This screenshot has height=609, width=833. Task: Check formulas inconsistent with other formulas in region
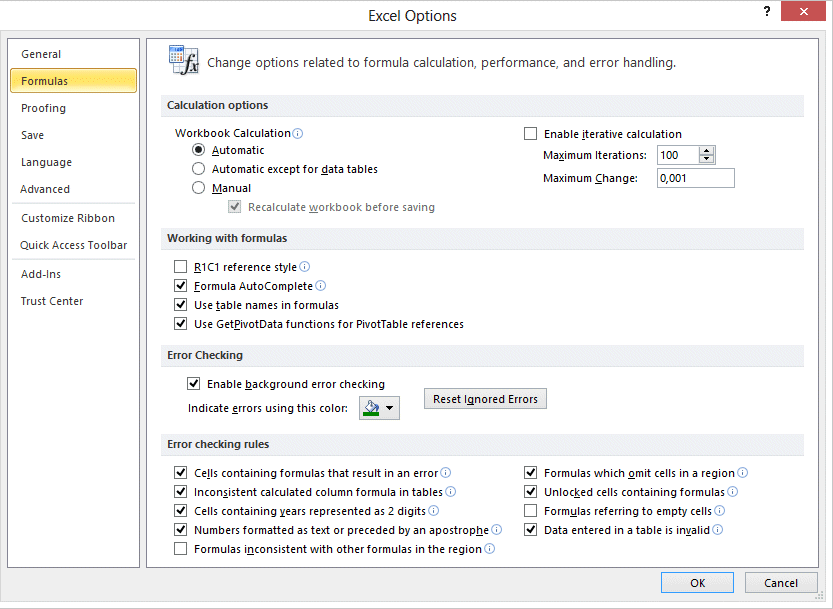pos(181,549)
